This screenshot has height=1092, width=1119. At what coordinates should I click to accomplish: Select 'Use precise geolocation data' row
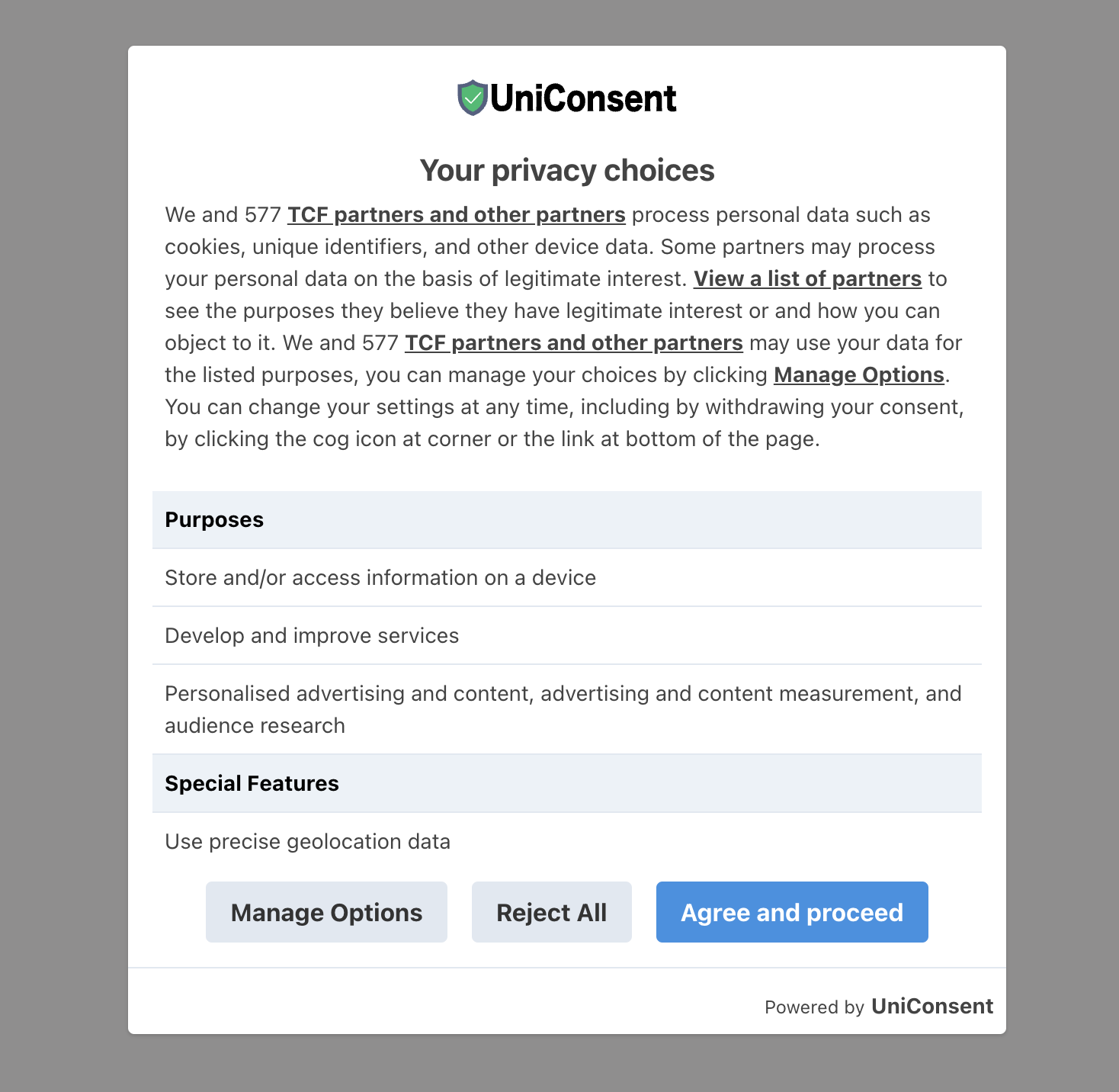point(307,842)
